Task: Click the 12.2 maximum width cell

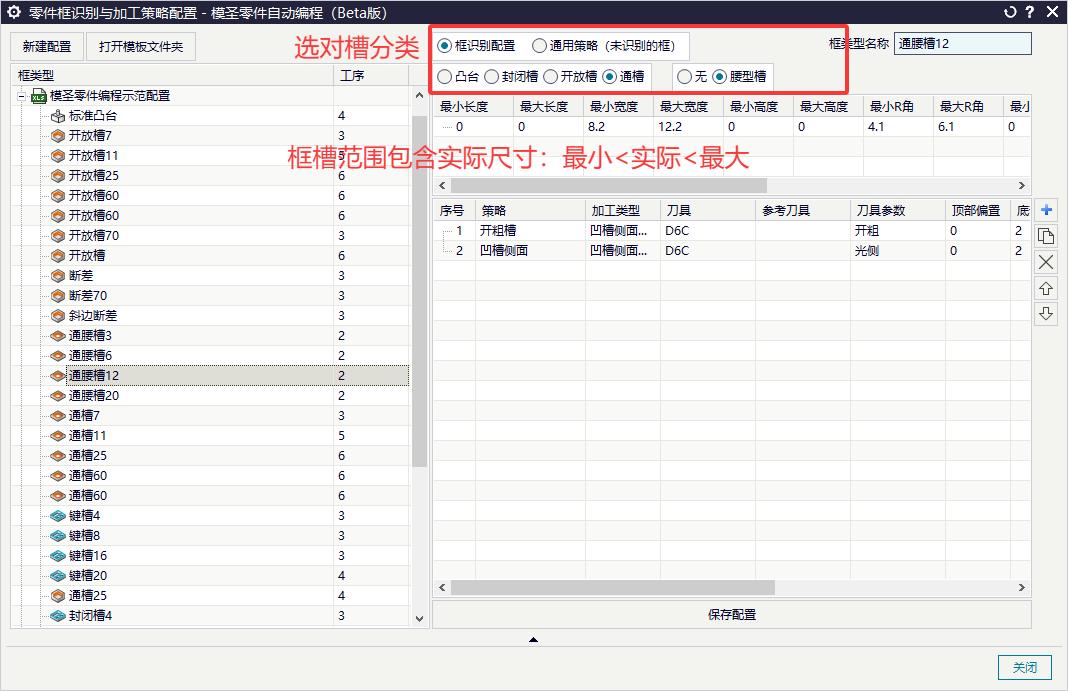Action: pos(689,127)
